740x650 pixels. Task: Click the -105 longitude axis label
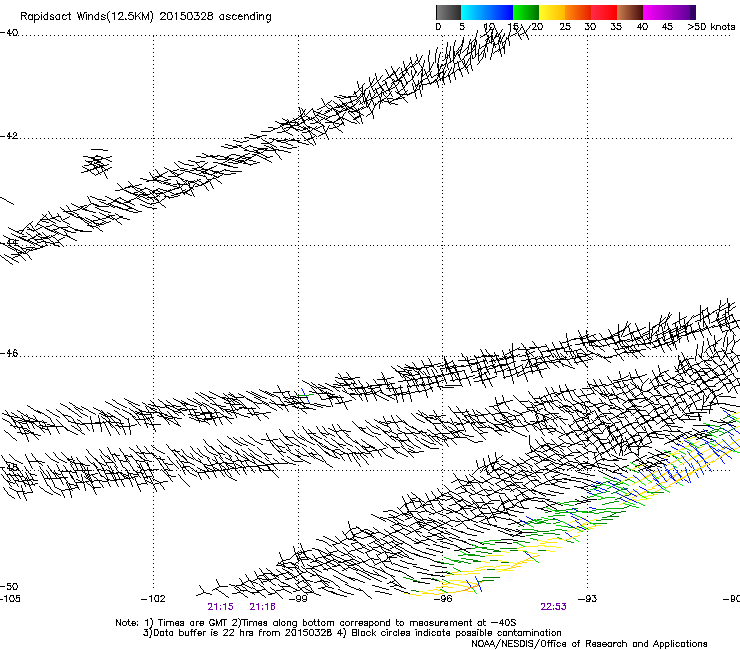pyautogui.click(x=10, y=599)
